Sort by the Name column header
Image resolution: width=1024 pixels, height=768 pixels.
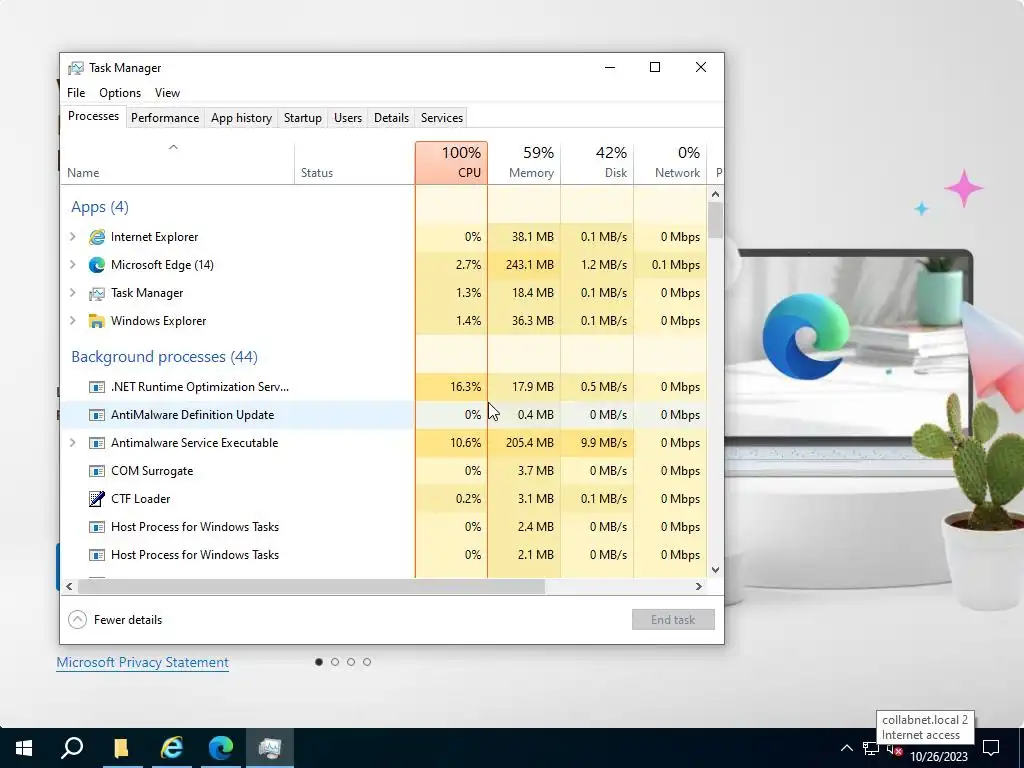coord(177,163)
